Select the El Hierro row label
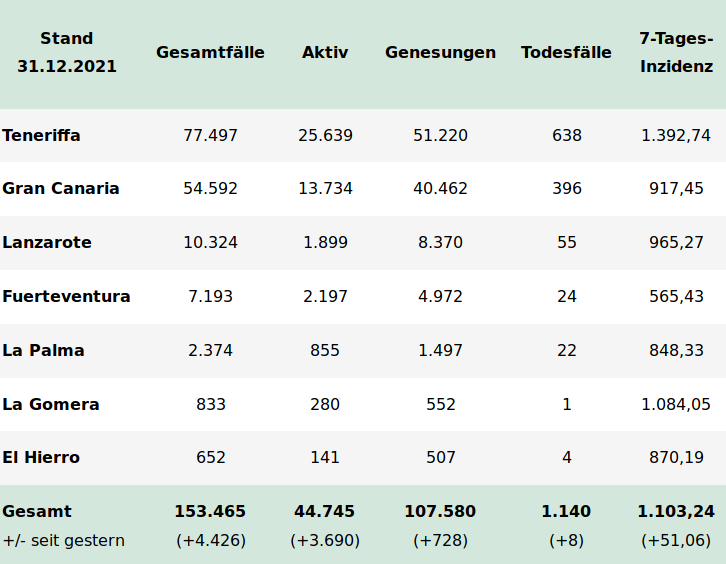Screen dimensions: 726x564 (41, 458)
